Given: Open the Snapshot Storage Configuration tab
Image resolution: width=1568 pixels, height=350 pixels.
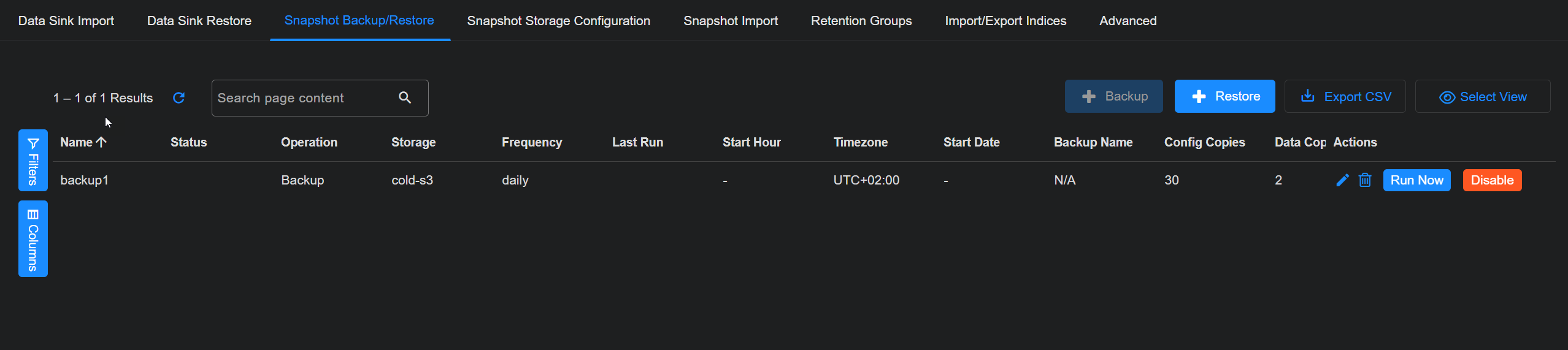Looking at the screenshot, I should (x=558, y=21).
